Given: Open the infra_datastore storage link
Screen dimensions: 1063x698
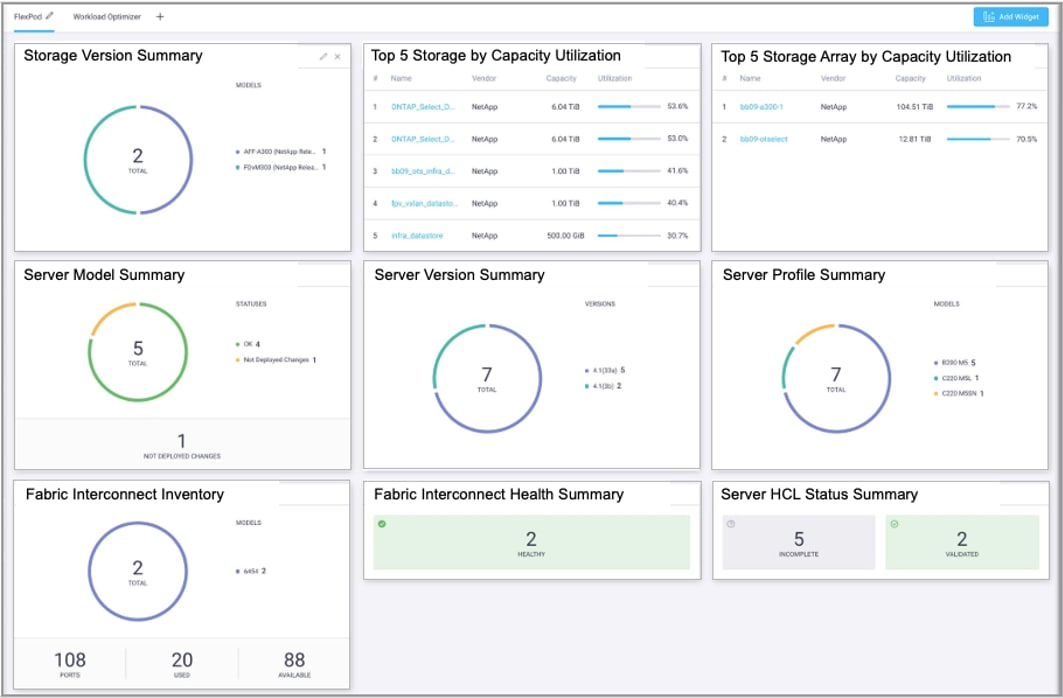Looking at the screenshot, I should point(417,236).
